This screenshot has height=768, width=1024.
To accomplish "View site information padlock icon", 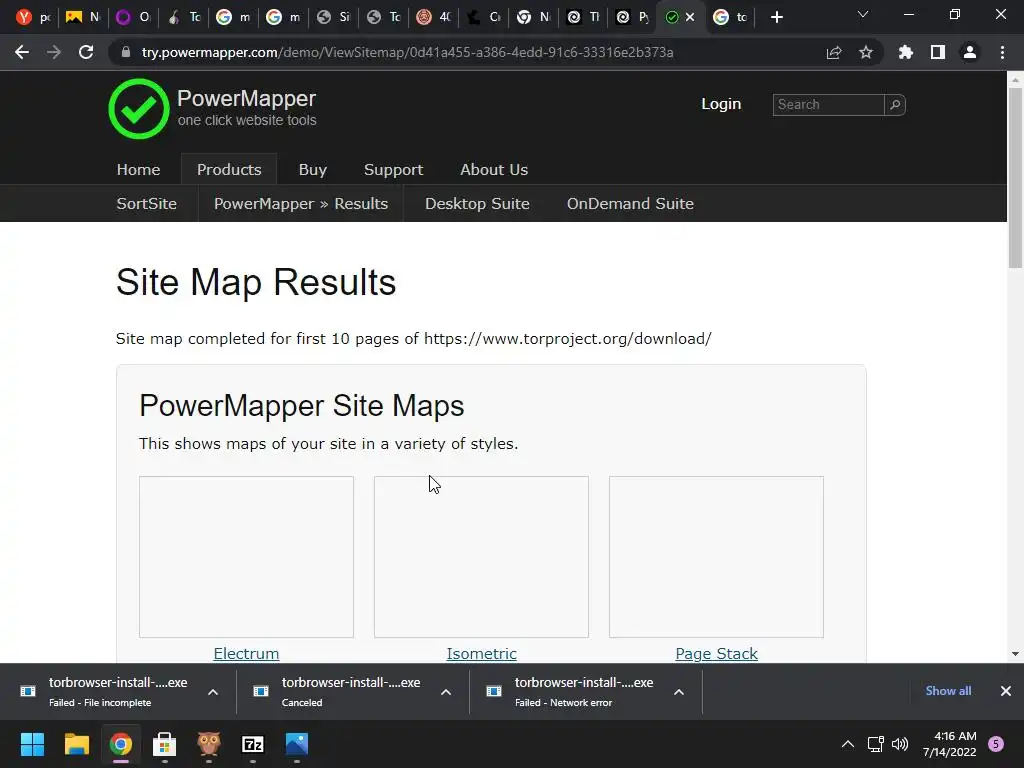I will point(126,52).
